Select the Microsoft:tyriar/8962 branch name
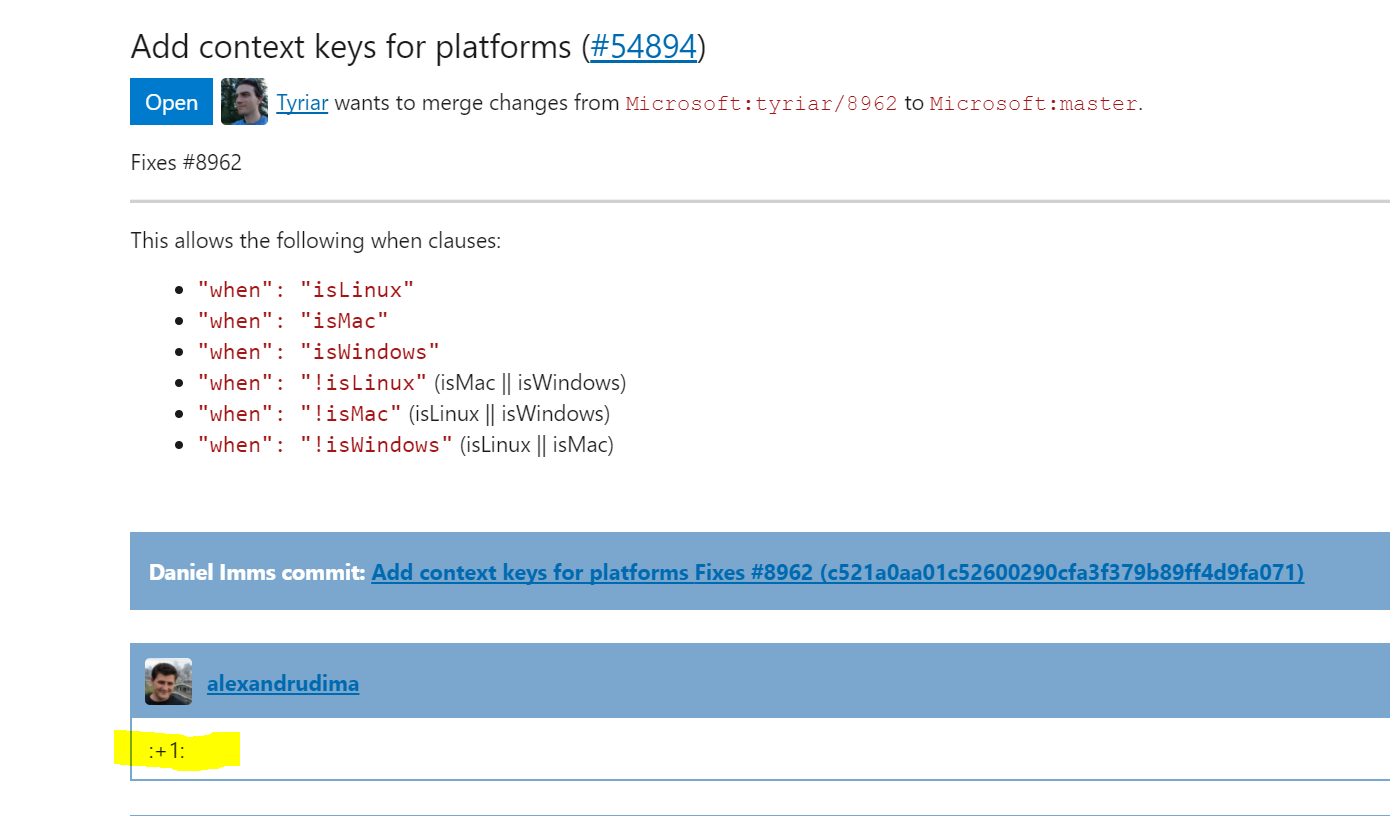This screenshot has width=1390, height=816. coord(760,103)
